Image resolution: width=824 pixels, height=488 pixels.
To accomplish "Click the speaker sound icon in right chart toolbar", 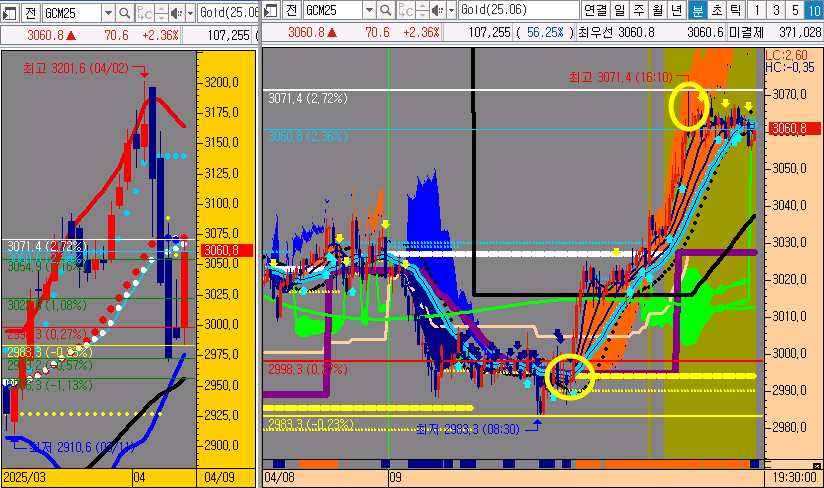I will 438,11.
